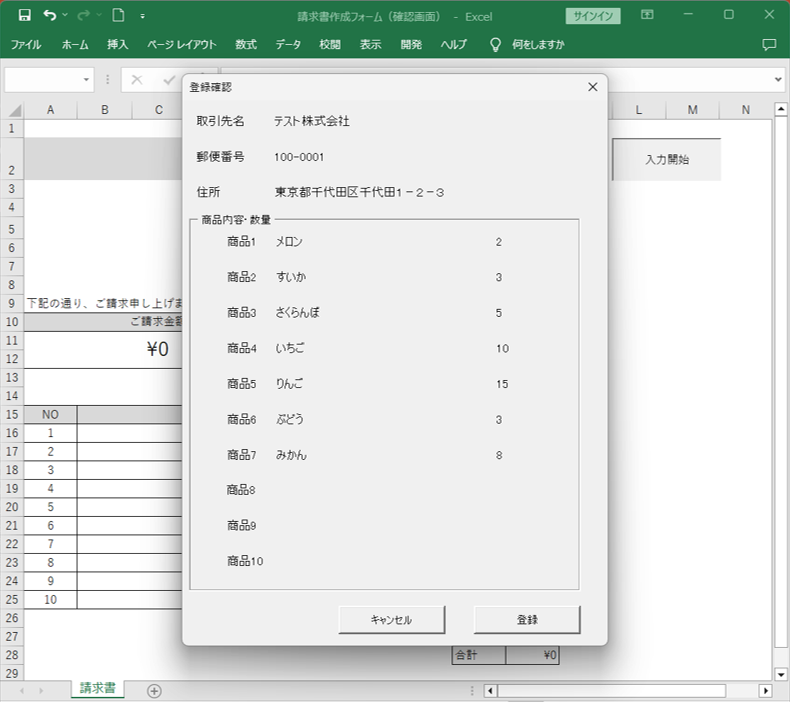Add a new sheet with plus icon
Screen dimensions: 790x702
[154, 690]
